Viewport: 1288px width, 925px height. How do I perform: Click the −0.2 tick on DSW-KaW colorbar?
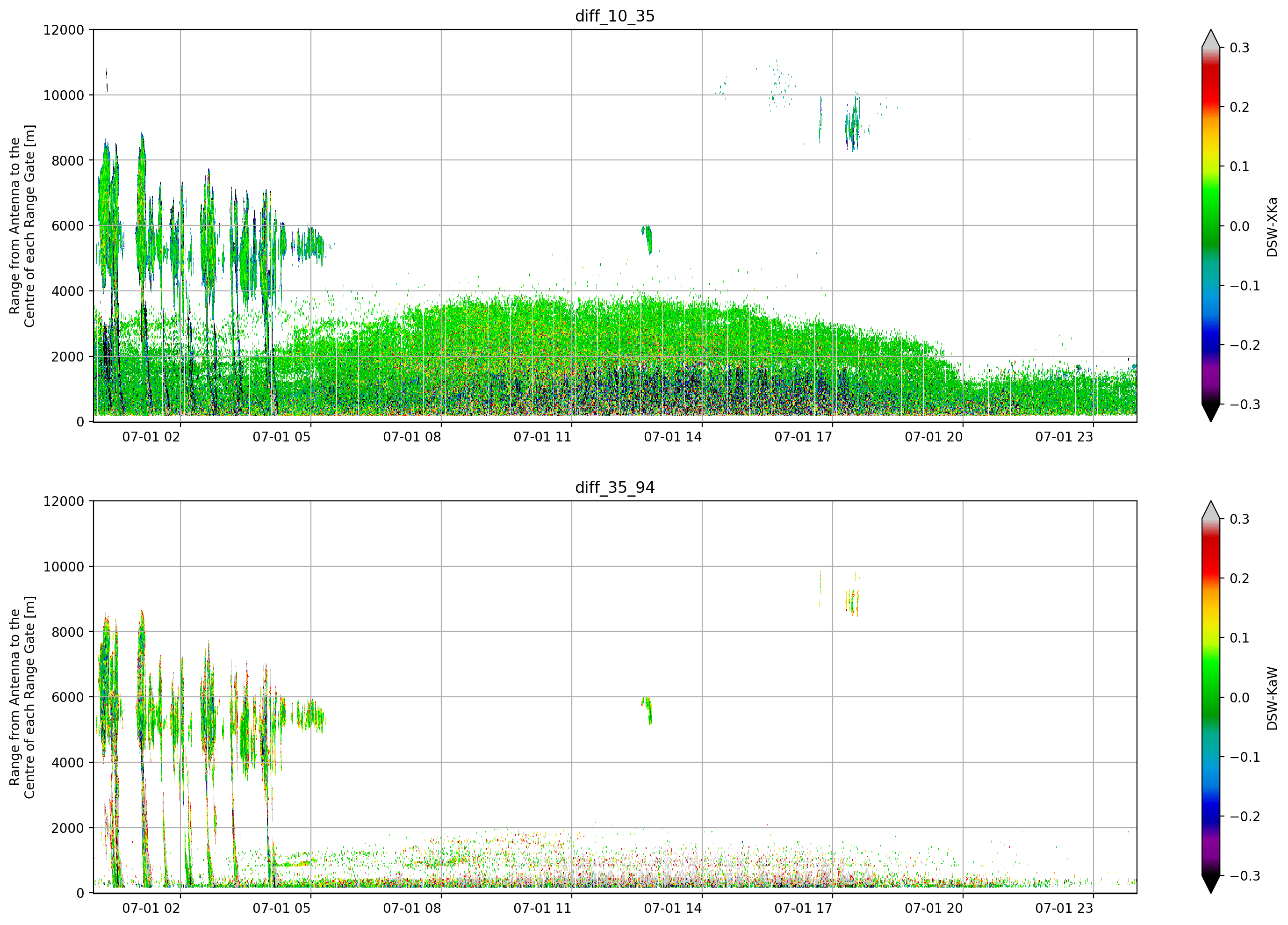[x=1245, y=817]
